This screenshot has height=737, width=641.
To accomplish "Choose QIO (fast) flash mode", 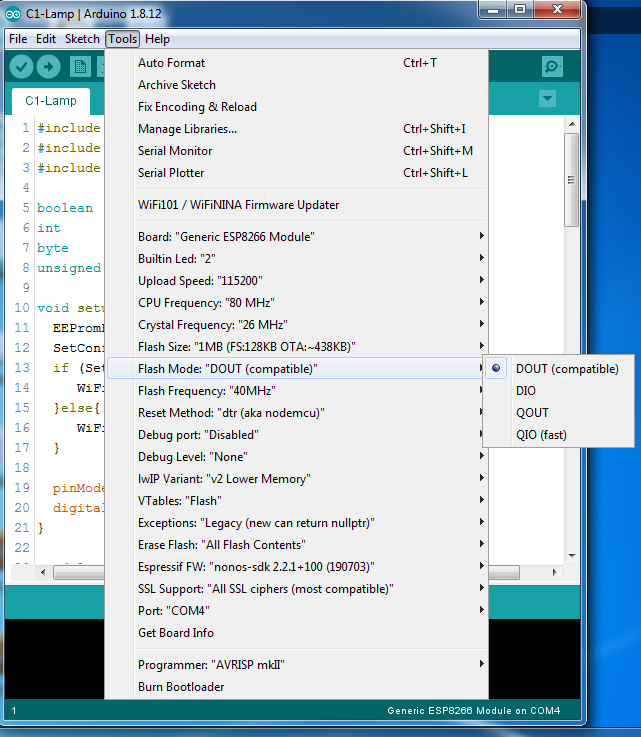I will click(558, 435).
